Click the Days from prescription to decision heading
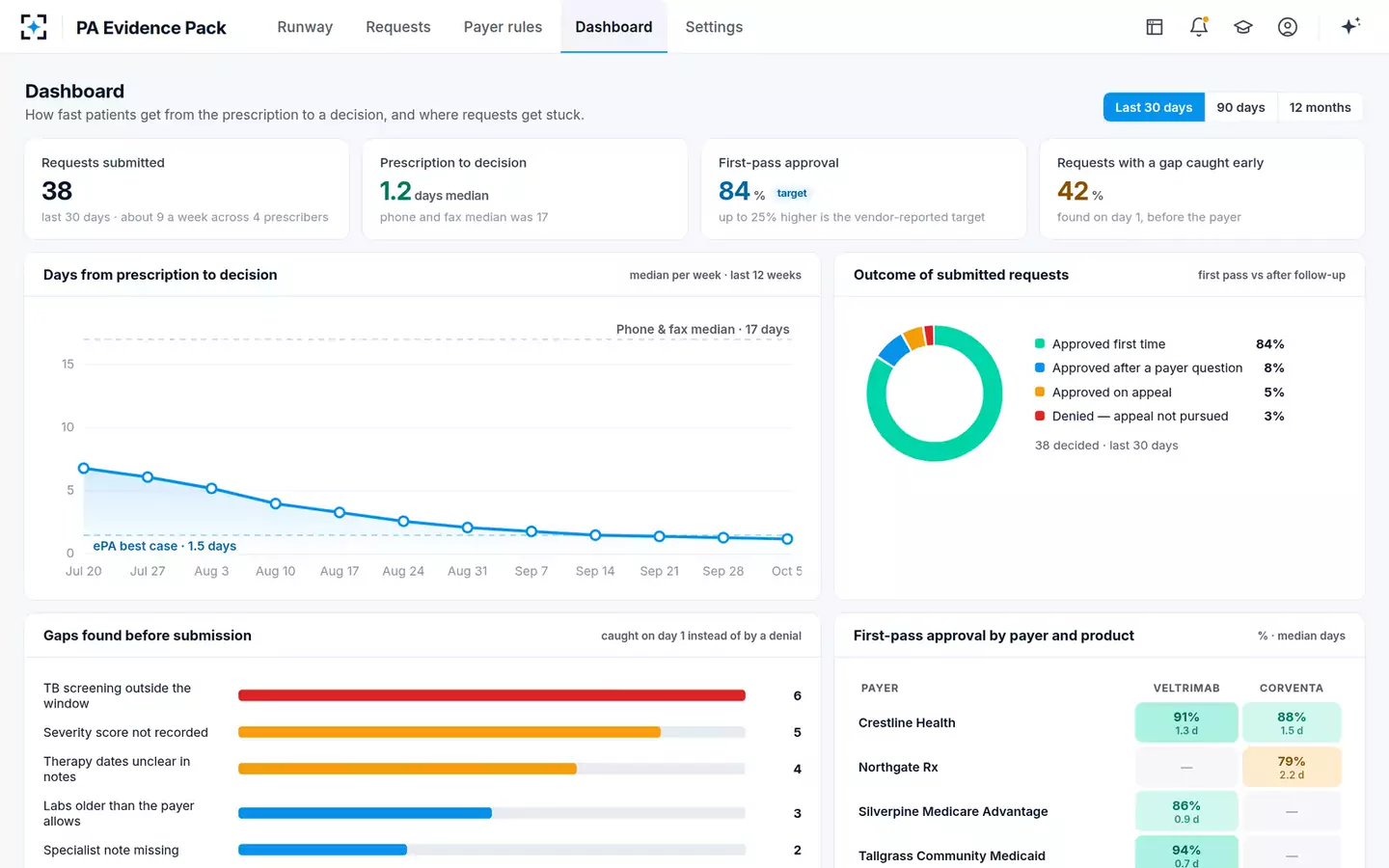The image size is (1389, 868). click(x=160, y=275)
